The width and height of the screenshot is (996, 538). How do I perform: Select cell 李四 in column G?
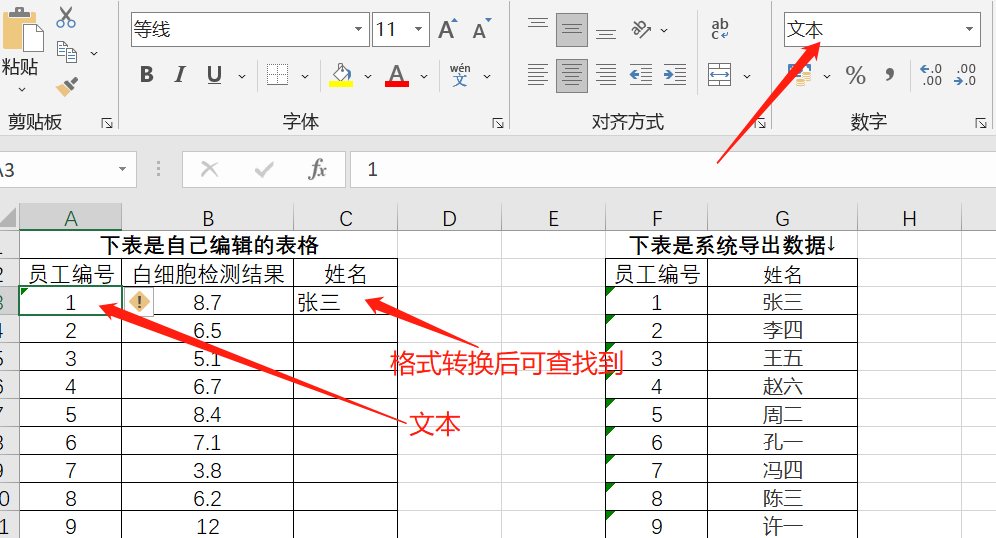[783, 329]
